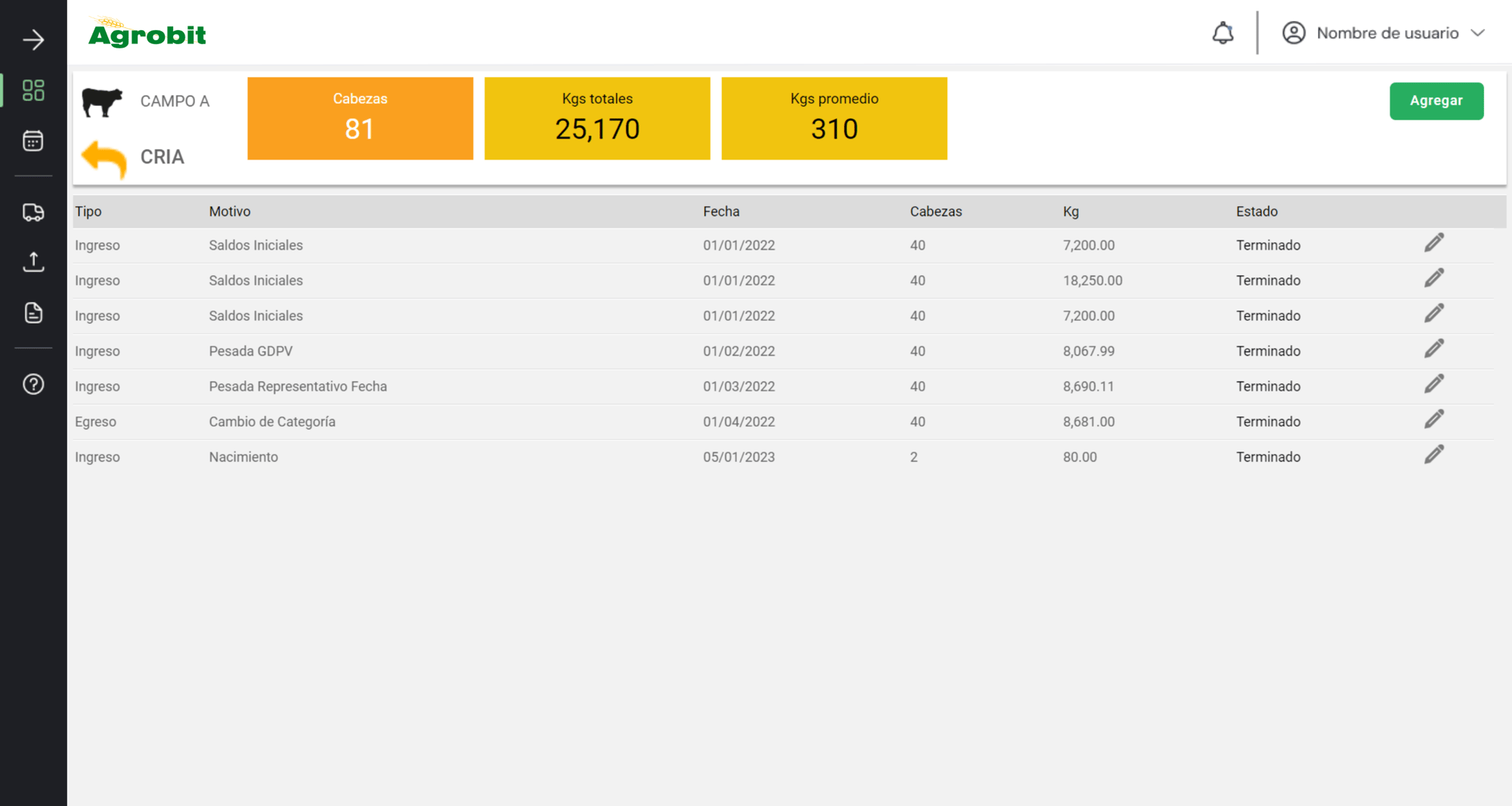Open the dashboard grid icon in sidebar
The height and width of the screenshot is (806, 1512).
(x=33, y=90)
